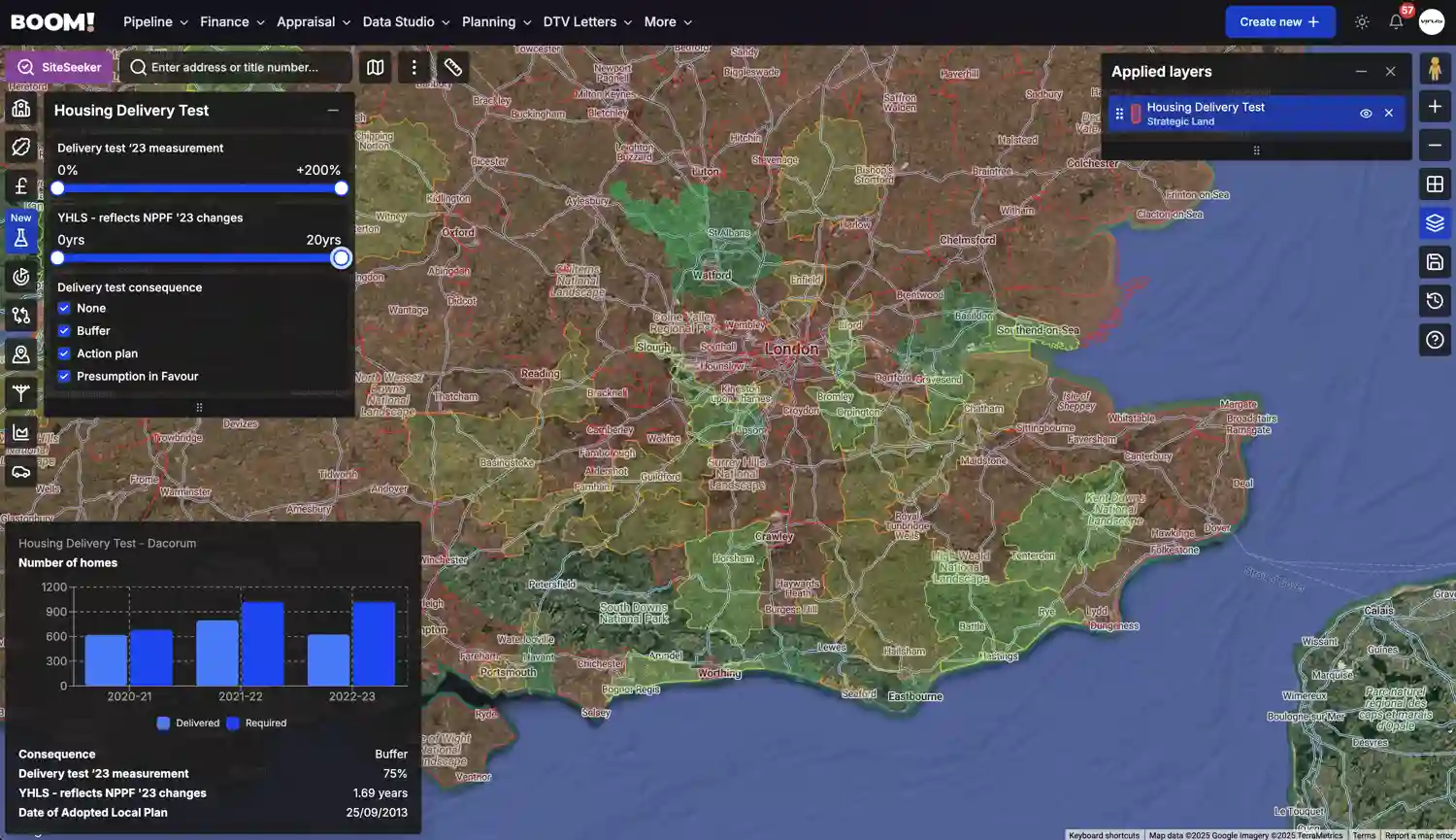Toggle the light/dark theme sun icon

(x=1362, y=21)
